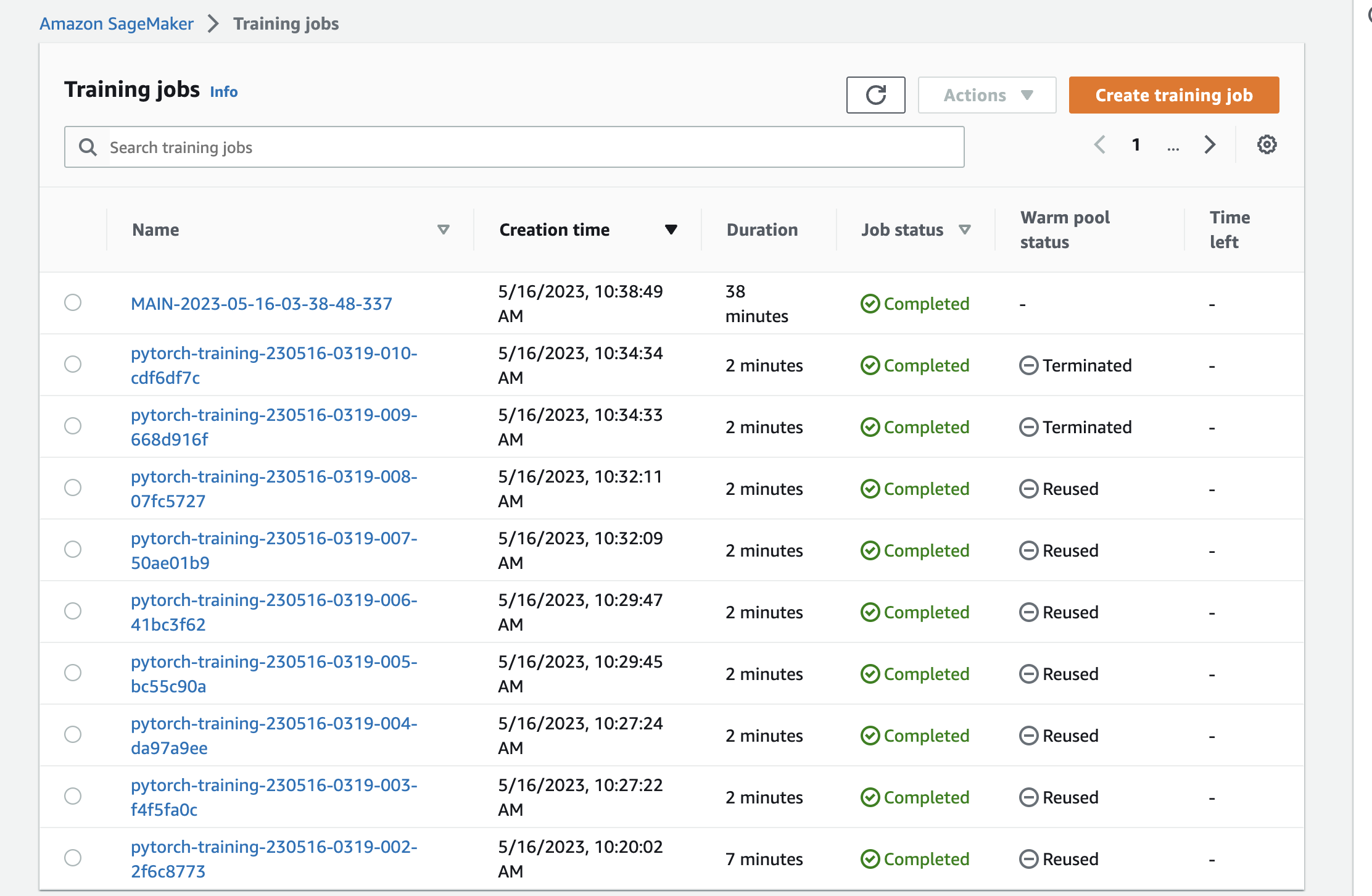The width and height of the screenshot is (1372, 896).
Task: Click Reused status icon for 008 job
Action: tap(1028, 489)
